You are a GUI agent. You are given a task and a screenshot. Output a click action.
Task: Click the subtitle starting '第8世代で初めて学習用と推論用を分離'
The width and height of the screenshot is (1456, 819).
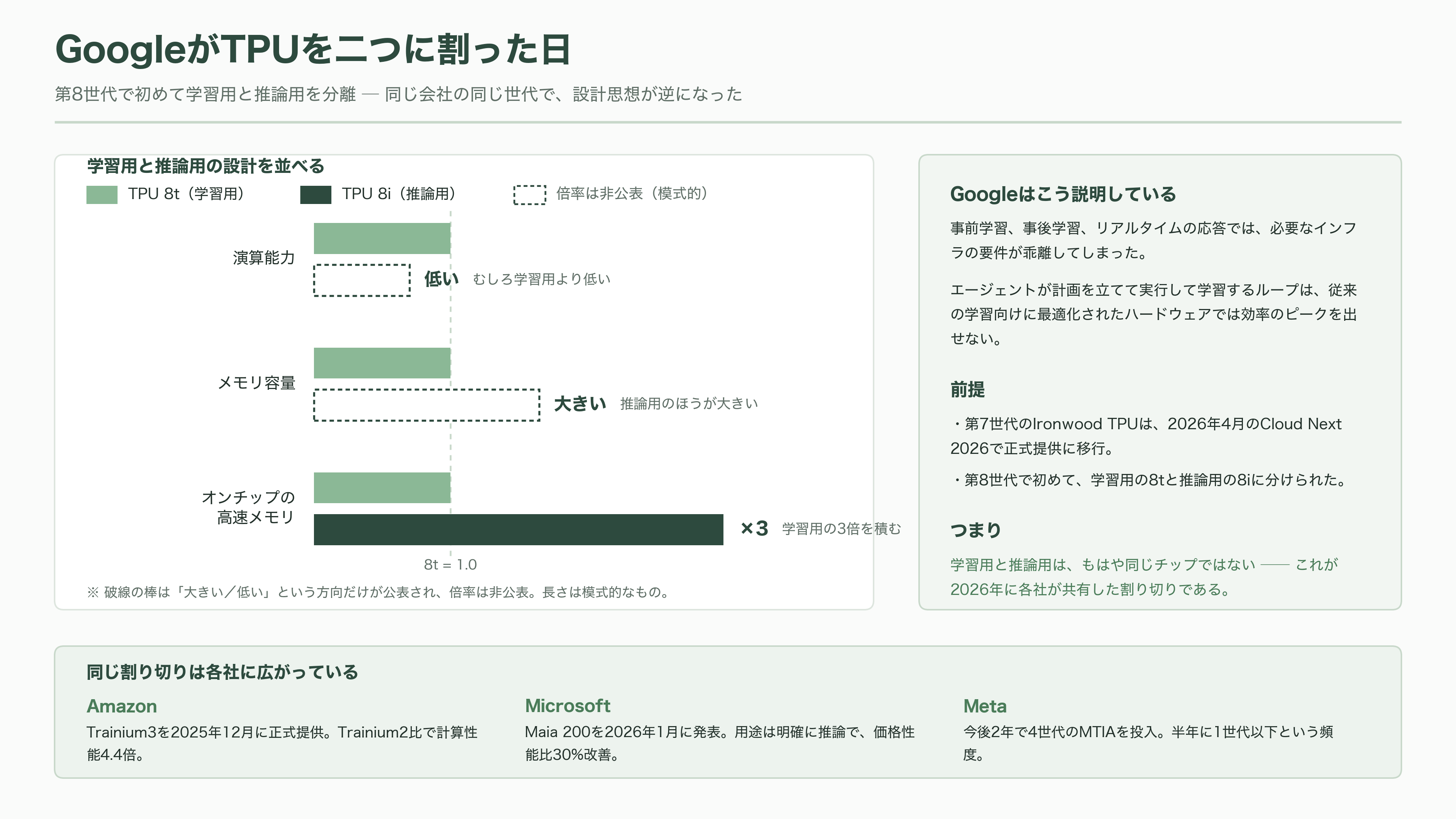(399, 94)
